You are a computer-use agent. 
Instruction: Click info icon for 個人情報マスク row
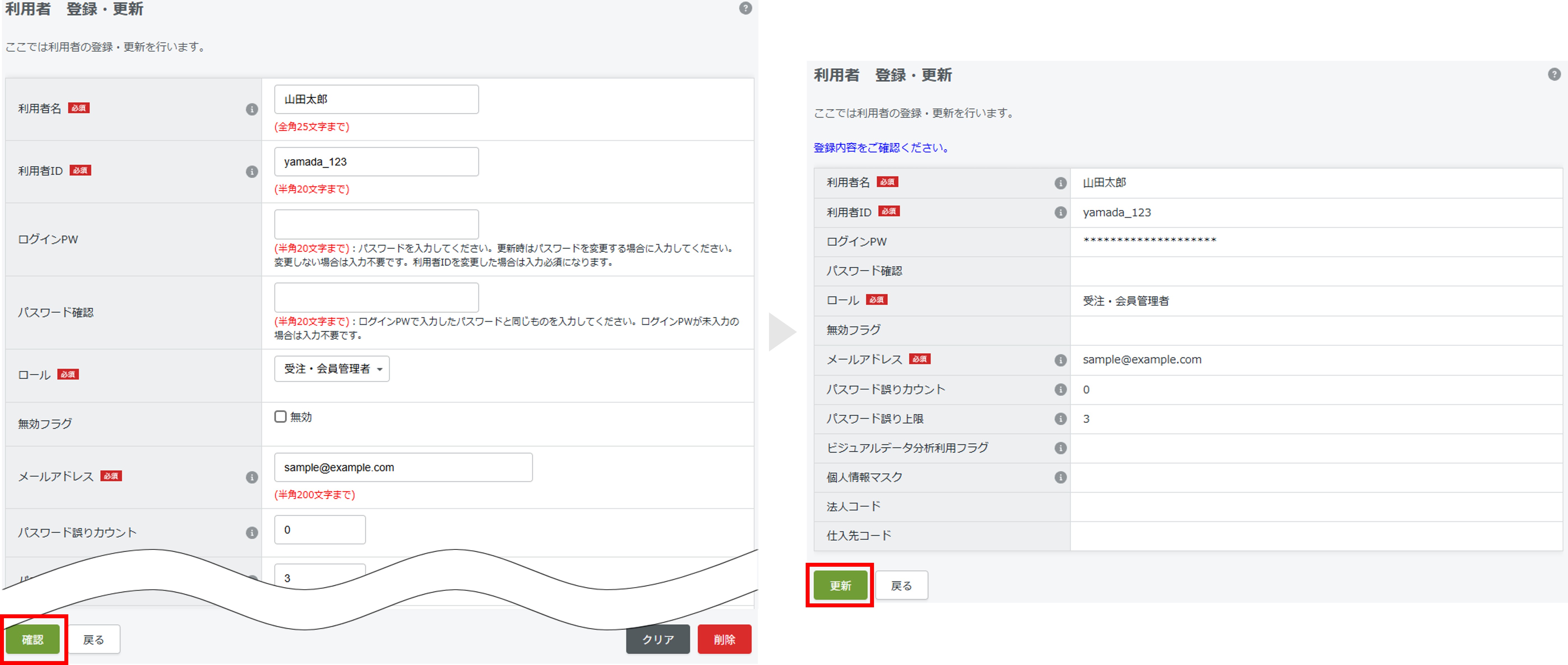pyautogui.click(x=1060, y=477)
